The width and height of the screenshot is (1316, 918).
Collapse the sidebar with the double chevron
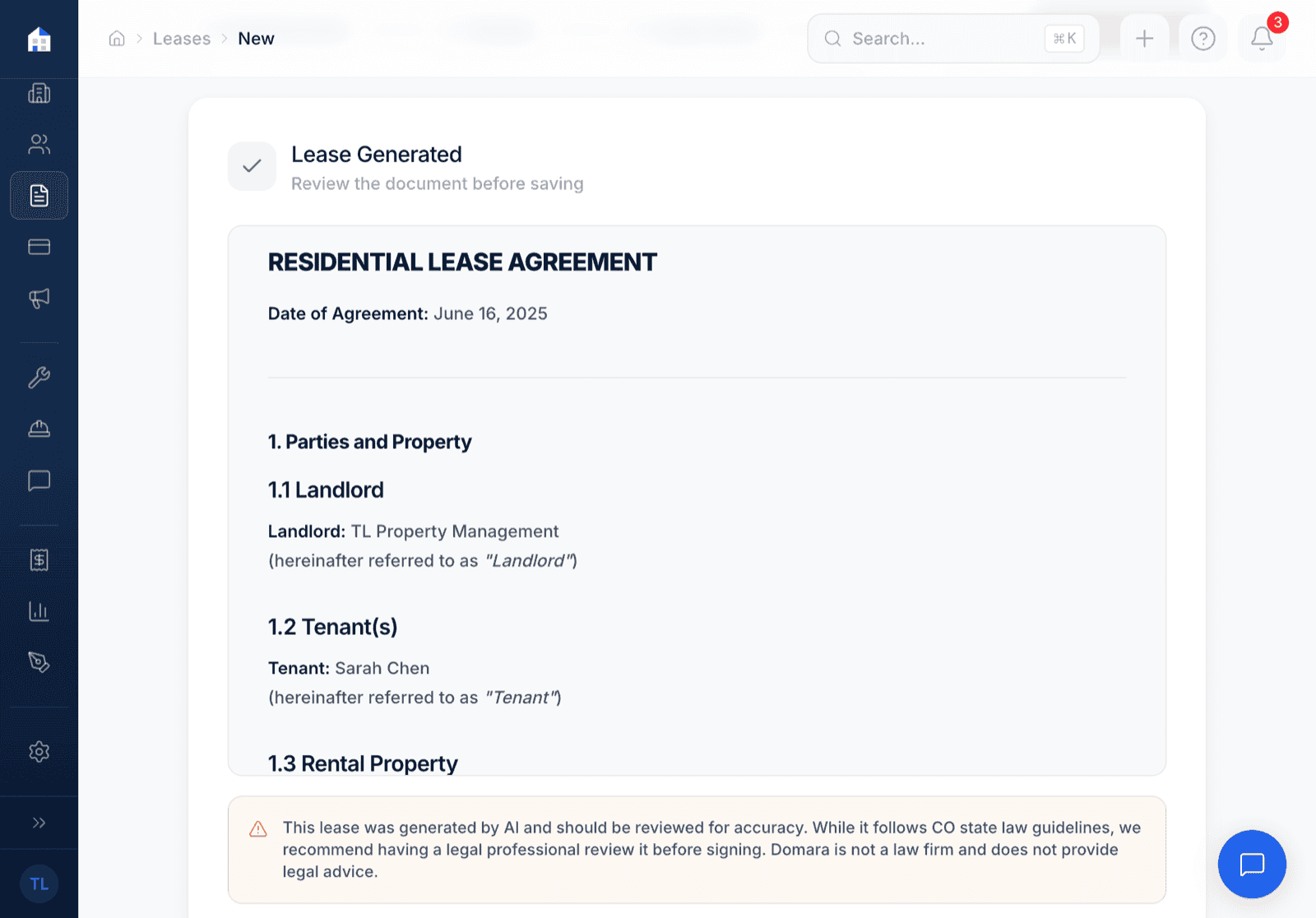39,822
